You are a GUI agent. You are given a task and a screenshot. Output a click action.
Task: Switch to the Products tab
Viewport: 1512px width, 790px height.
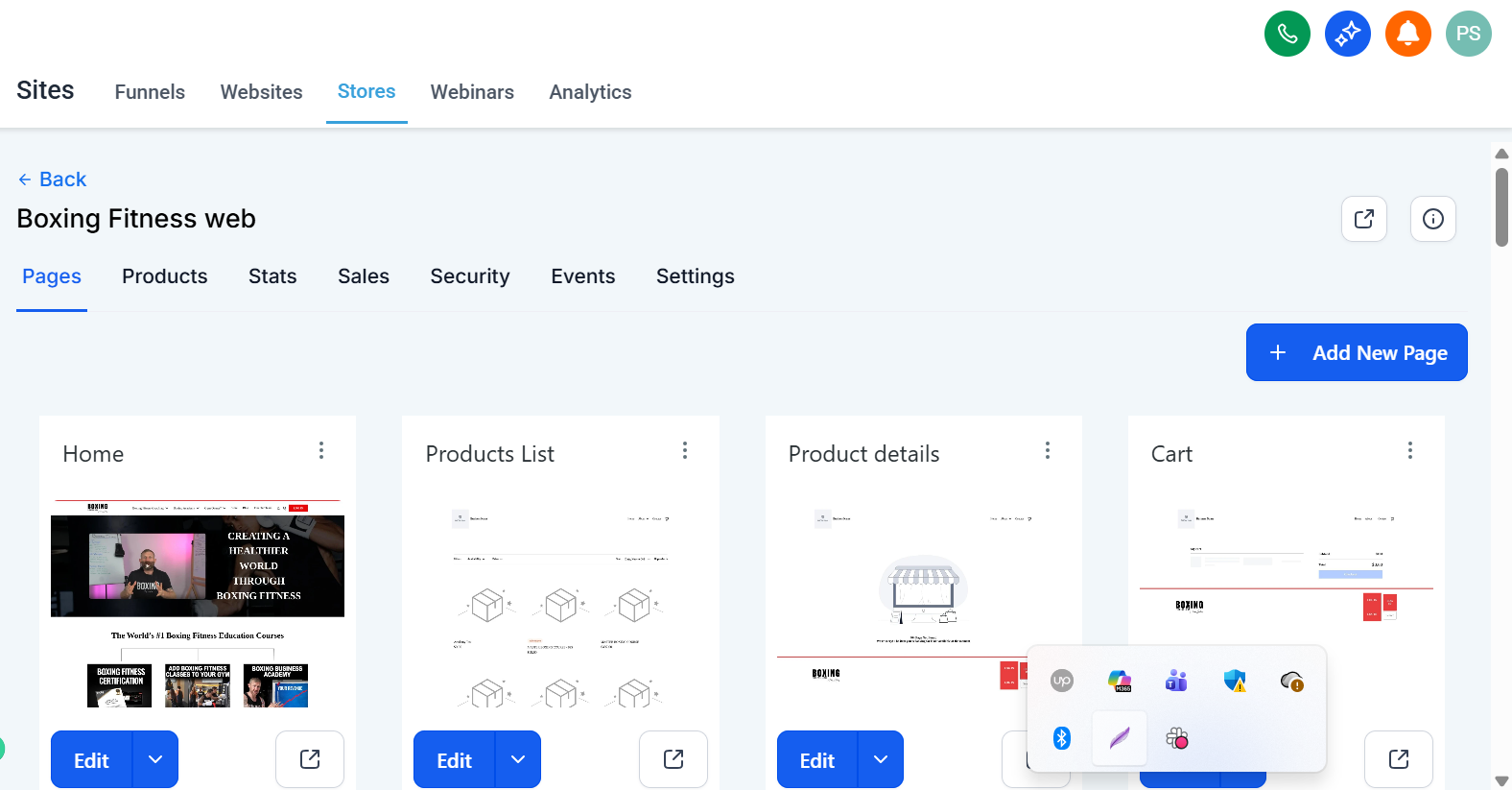tap(164, 276)
